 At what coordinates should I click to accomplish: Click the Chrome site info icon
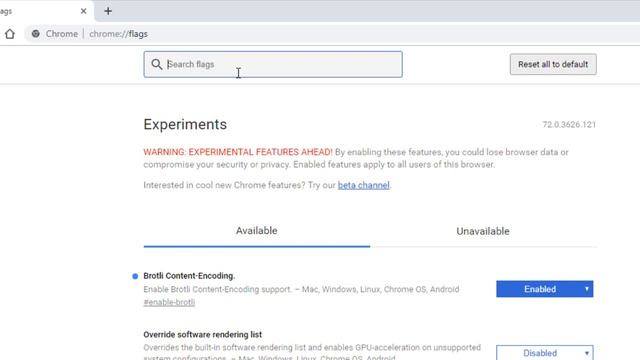[x=36, y=34]
